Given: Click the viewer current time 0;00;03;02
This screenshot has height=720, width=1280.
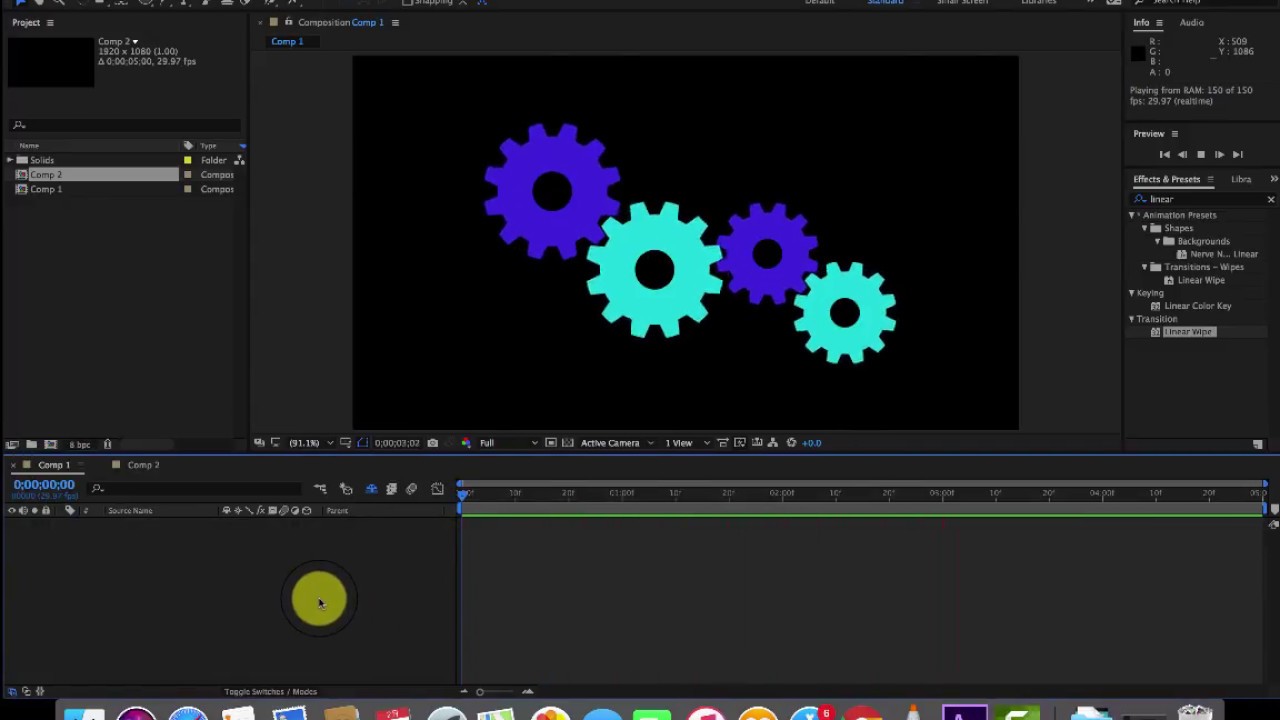Looking at the screenshot, I should click(x=397, y=443).
